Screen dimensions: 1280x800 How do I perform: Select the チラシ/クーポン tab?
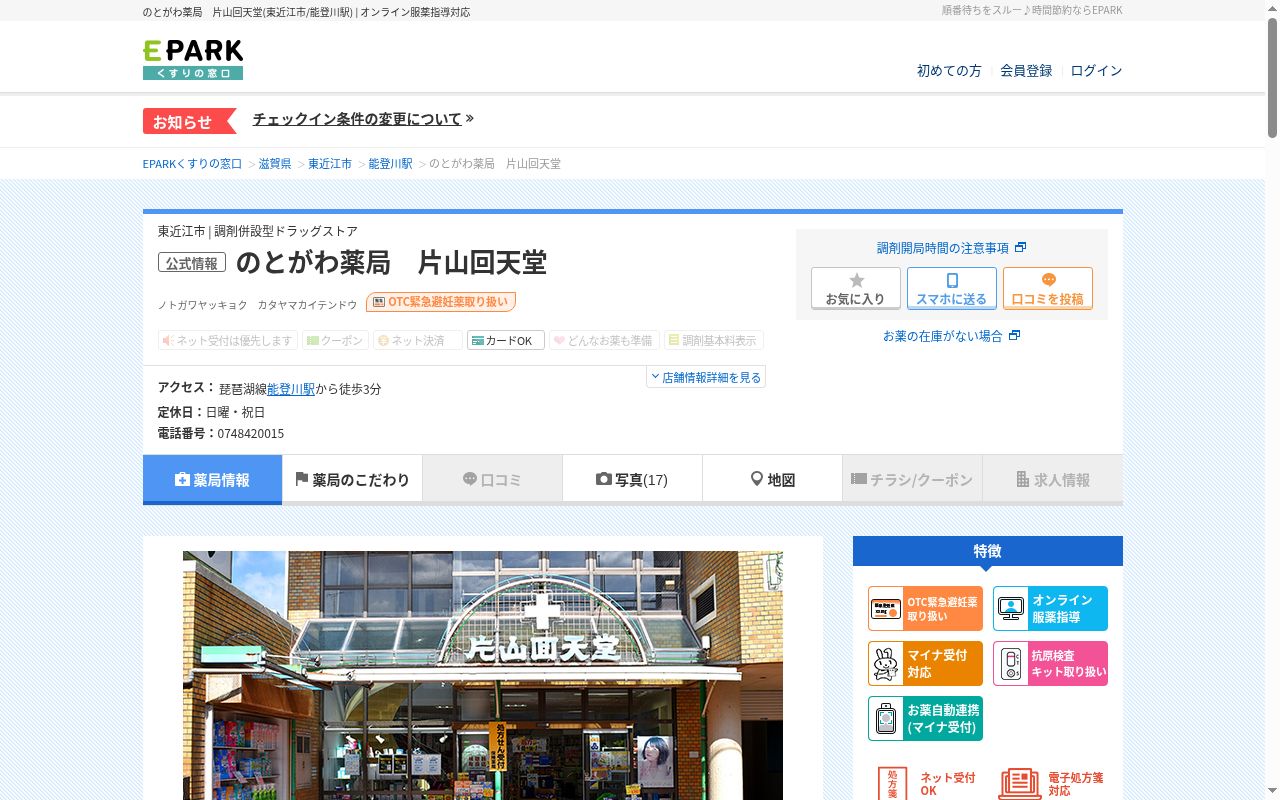(x=912, y=479)
